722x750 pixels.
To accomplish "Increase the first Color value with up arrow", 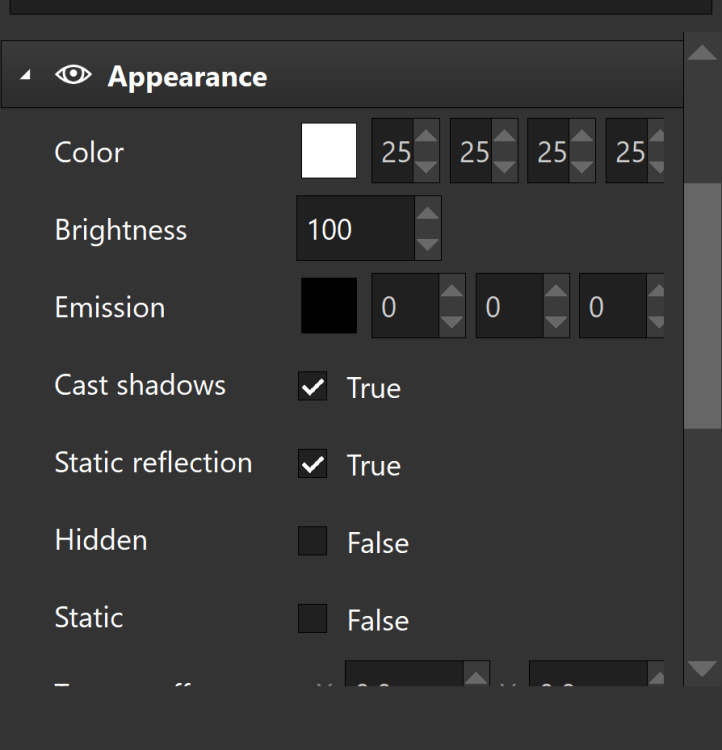I will 426,138.
